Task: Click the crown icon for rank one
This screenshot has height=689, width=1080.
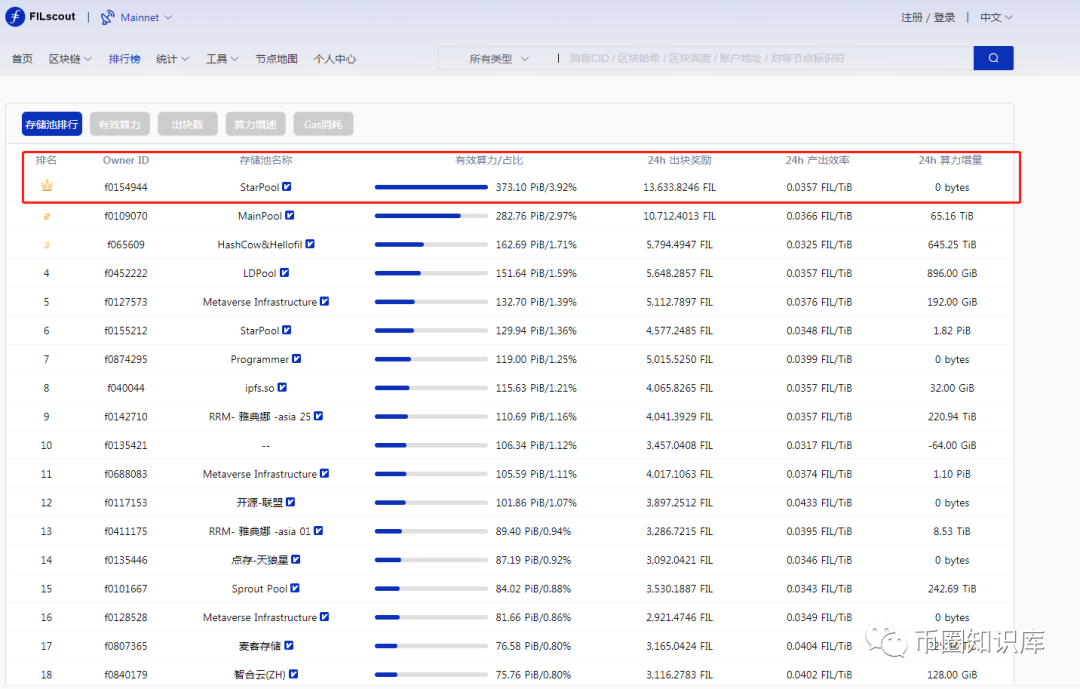Action: tap(46, 186)
